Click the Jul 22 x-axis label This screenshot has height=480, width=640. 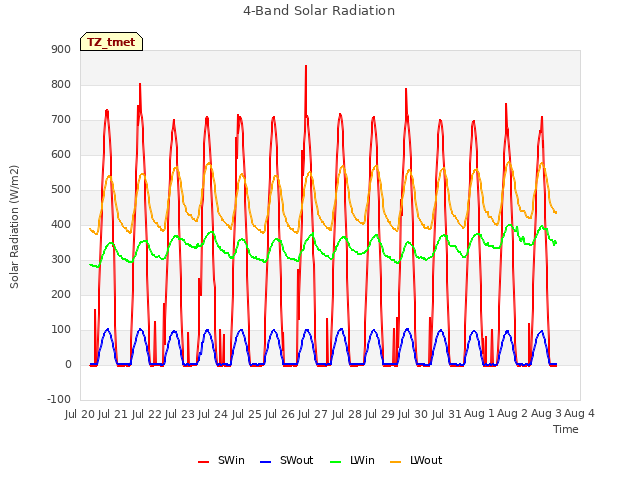click(147, 414)
